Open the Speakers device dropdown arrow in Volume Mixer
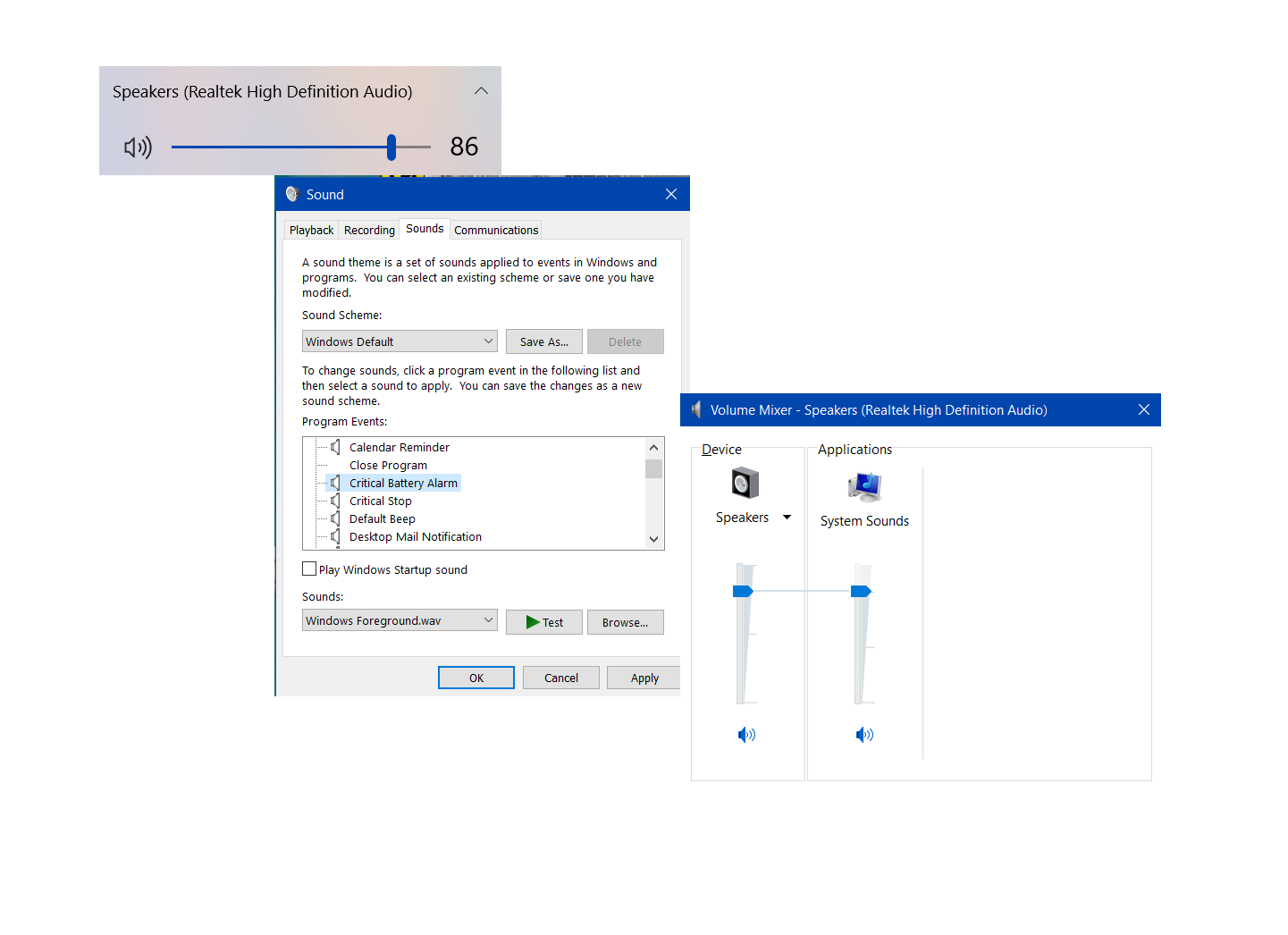 point(787,517)
